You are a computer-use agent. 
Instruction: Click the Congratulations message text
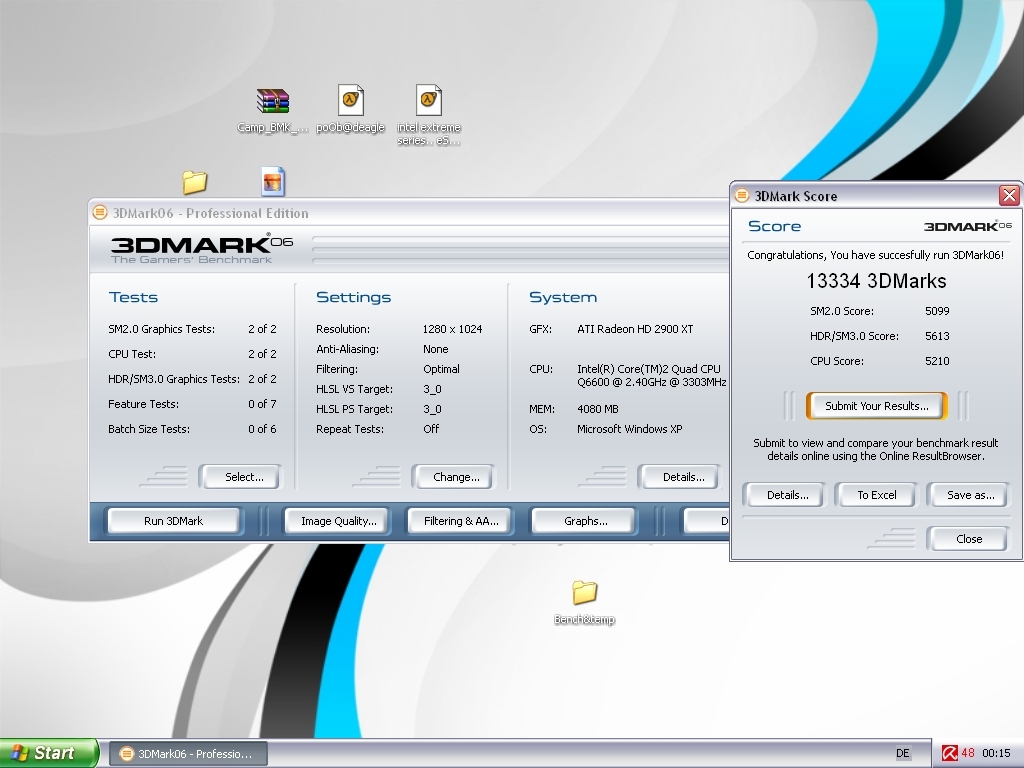[875, 255]
